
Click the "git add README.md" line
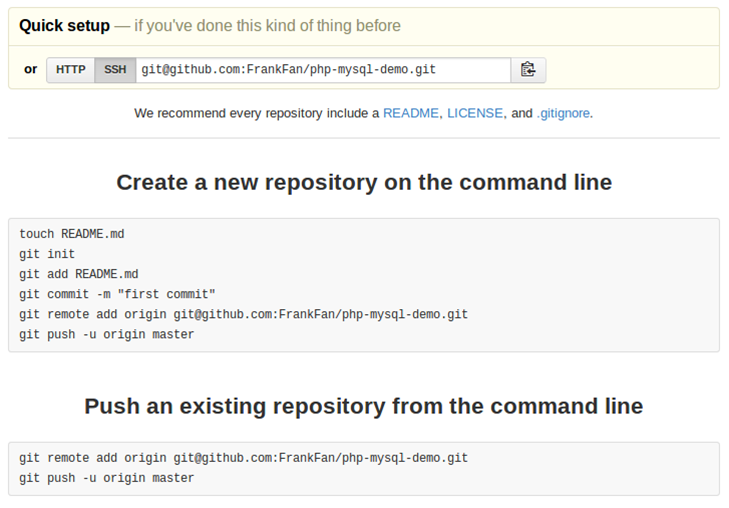click(x=79, y=274)
